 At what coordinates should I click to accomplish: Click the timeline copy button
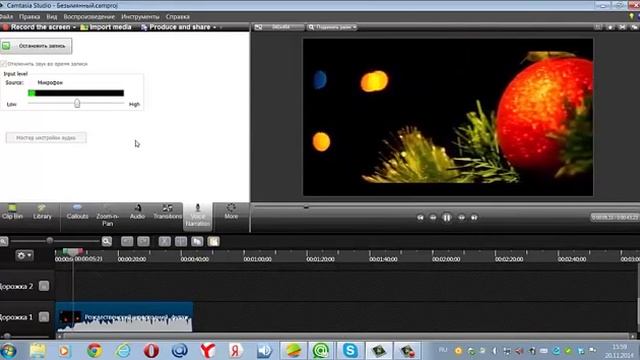tap(197, 241)
